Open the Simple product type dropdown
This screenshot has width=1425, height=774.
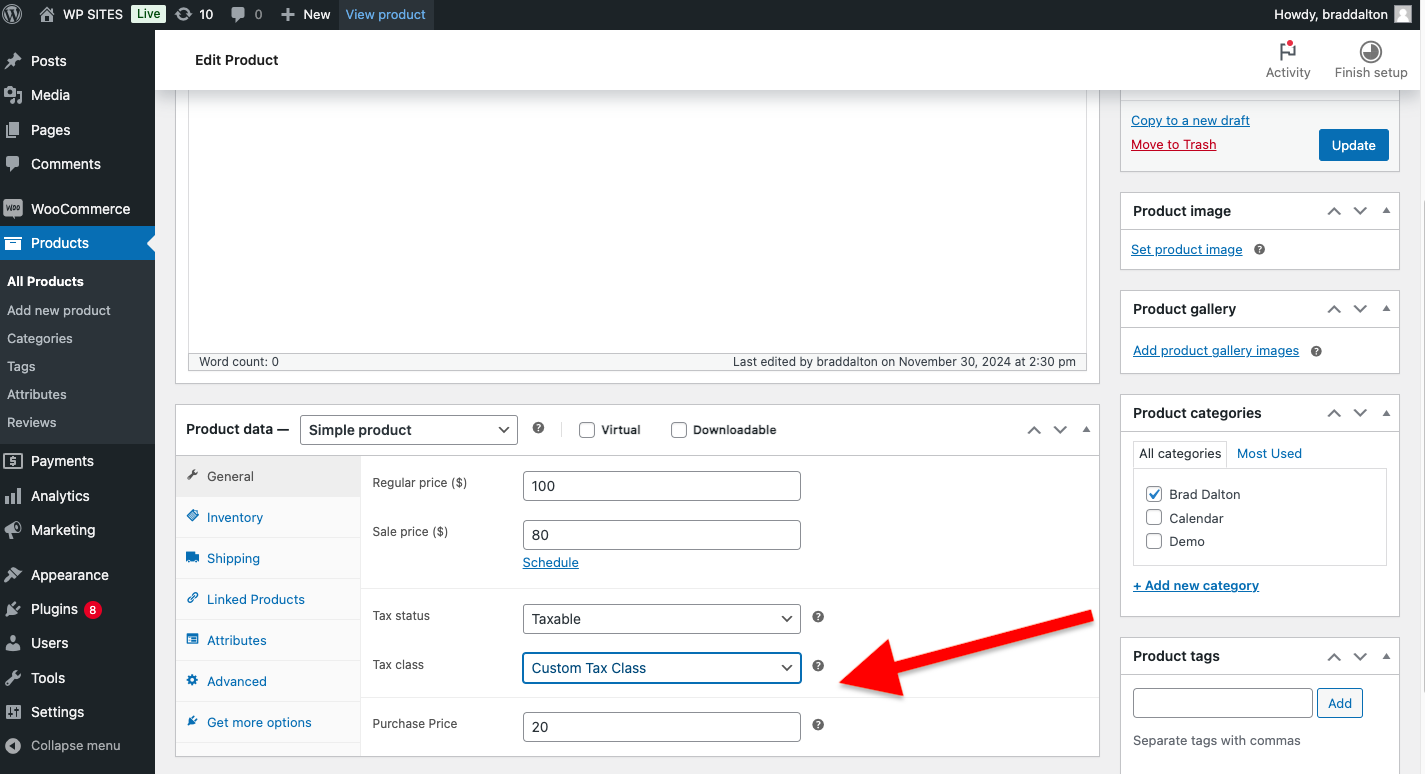(x=408, y=430)
